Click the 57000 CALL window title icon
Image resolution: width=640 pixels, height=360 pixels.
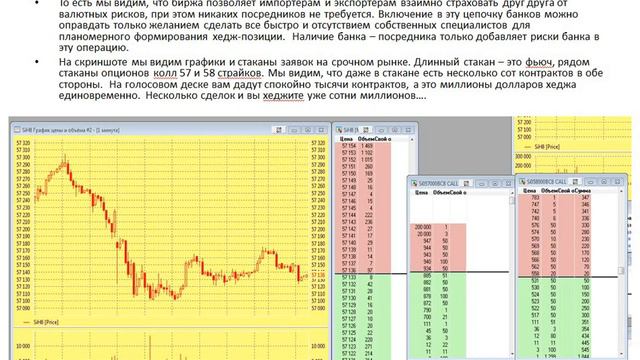tap(414, 184)
